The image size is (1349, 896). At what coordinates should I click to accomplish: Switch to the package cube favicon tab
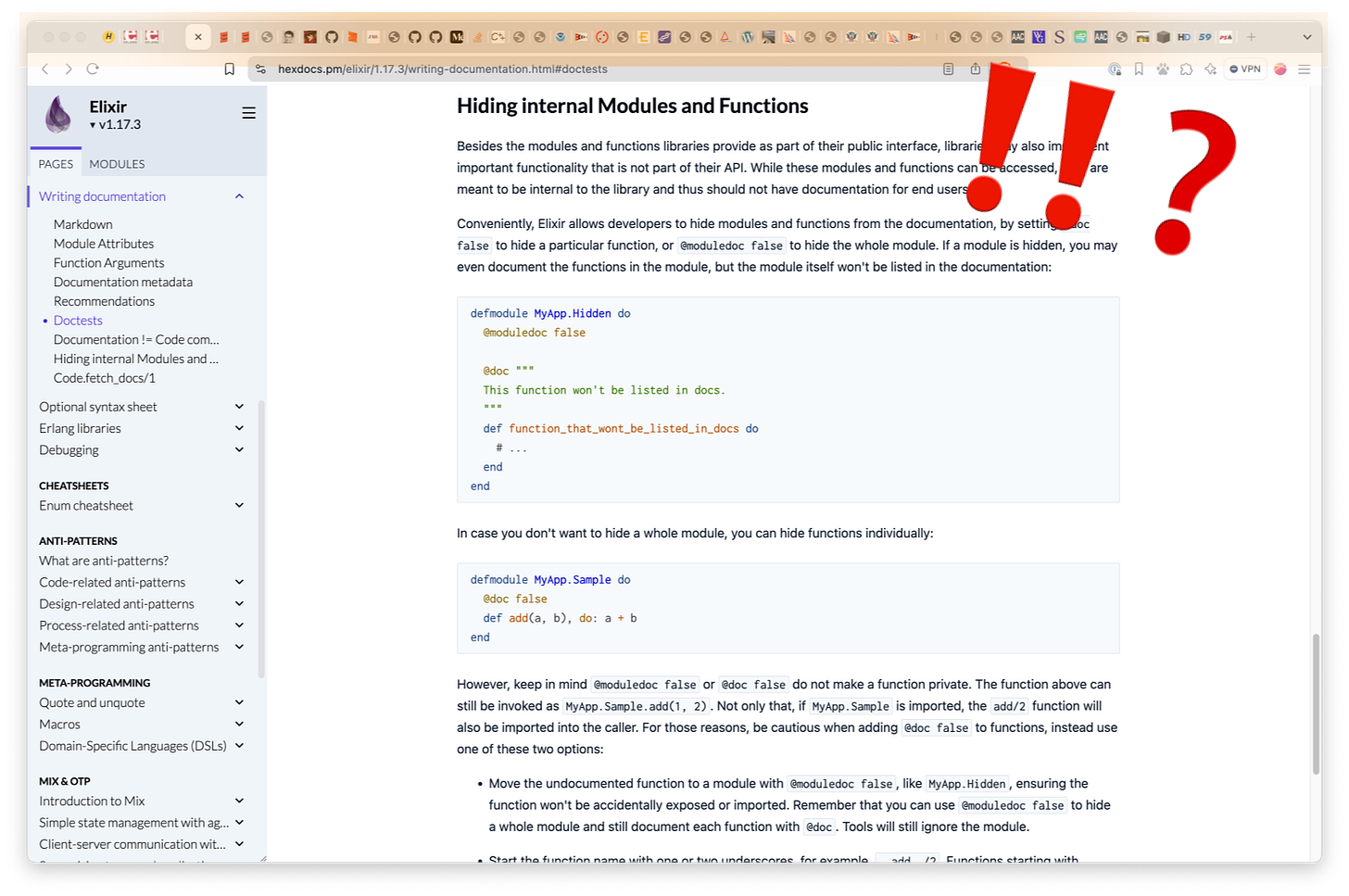pos(1164,37)
